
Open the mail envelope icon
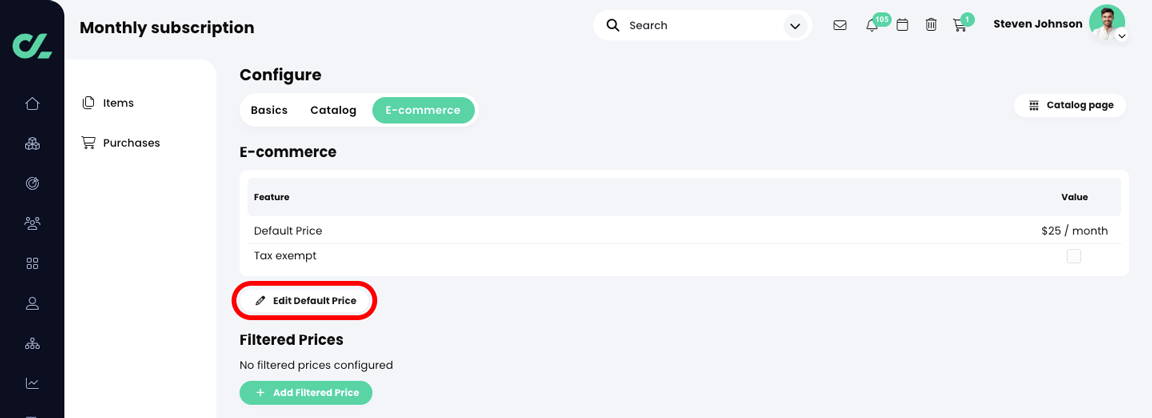pos(840,25)
